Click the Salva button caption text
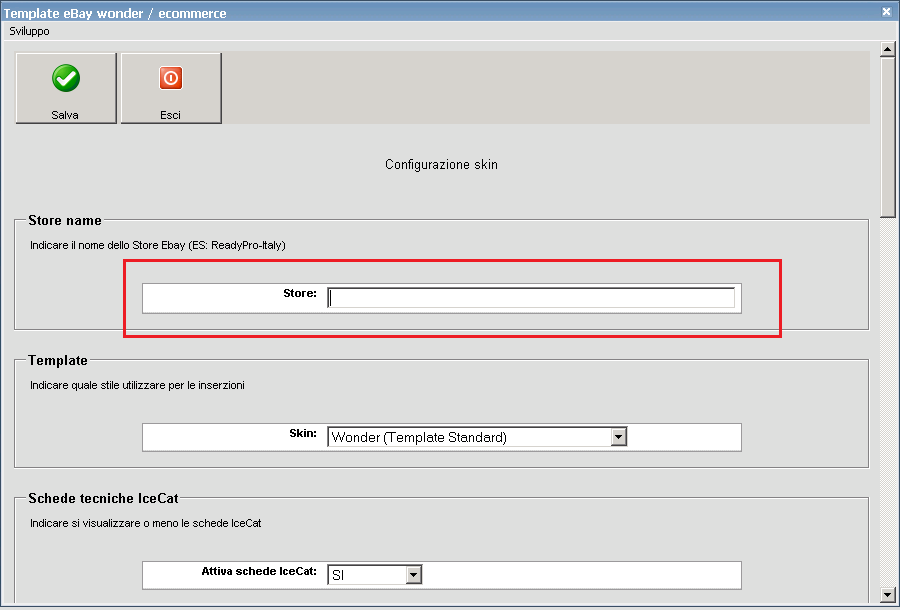Screen dimensions: 900x610 (x=65, y=115)
